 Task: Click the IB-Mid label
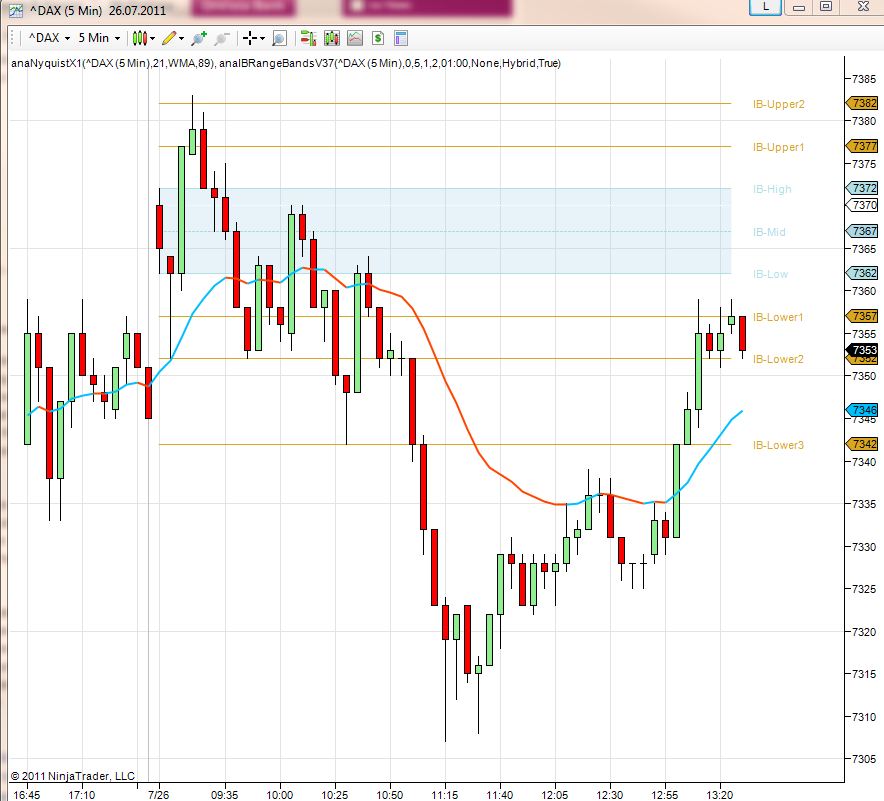click(x=769, y=232)
